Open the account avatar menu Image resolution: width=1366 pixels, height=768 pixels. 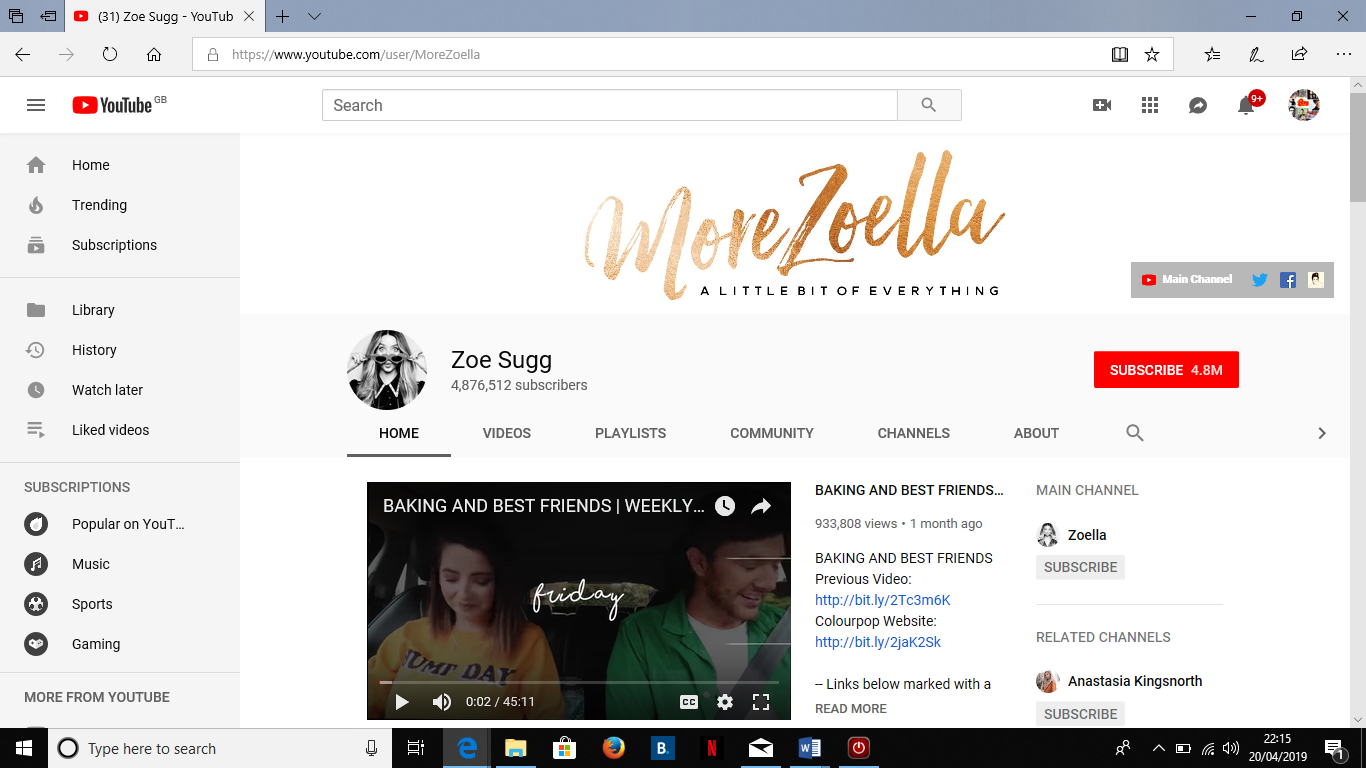click(1304, 105)
